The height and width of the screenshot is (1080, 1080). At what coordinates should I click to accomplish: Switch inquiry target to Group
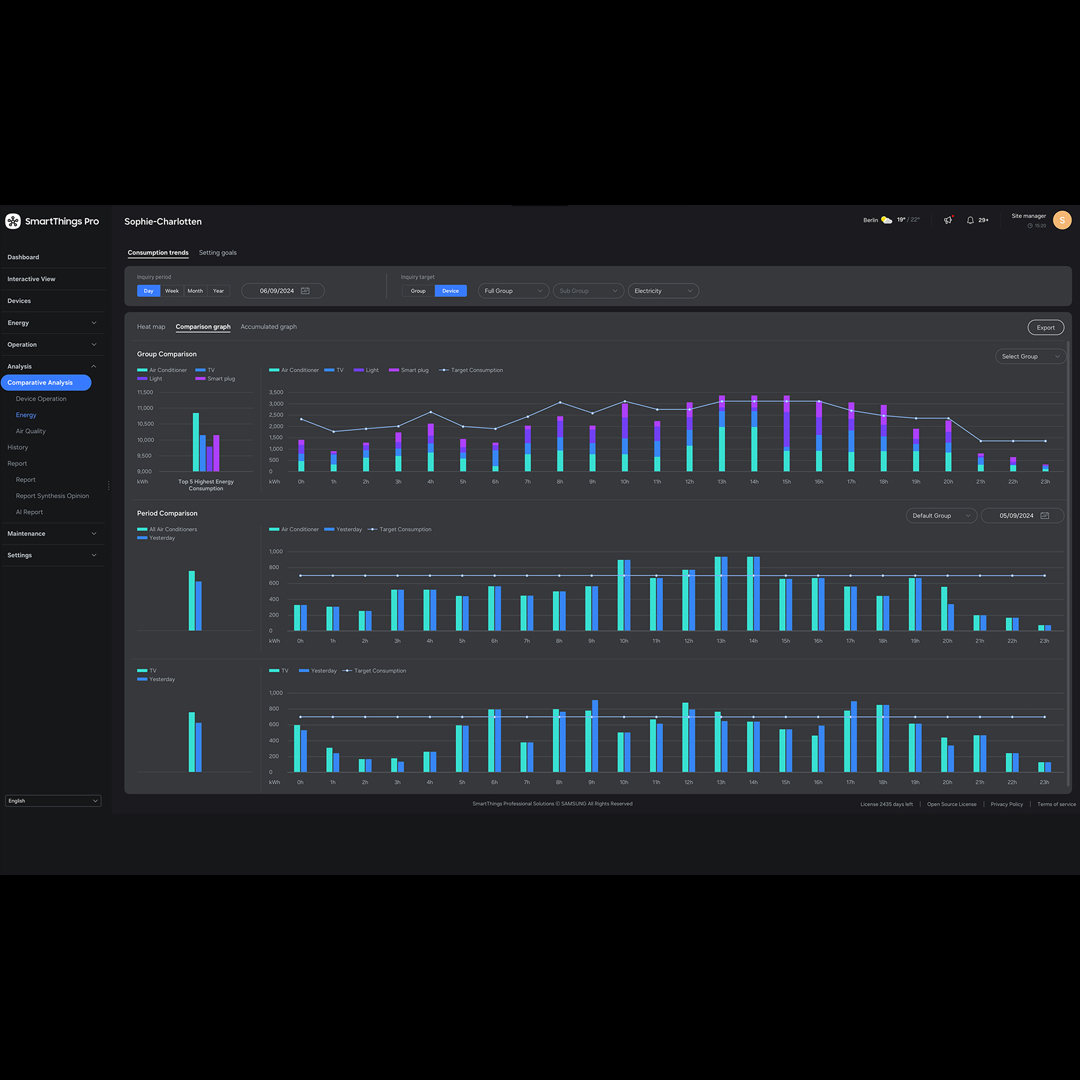tap(418, 291)
